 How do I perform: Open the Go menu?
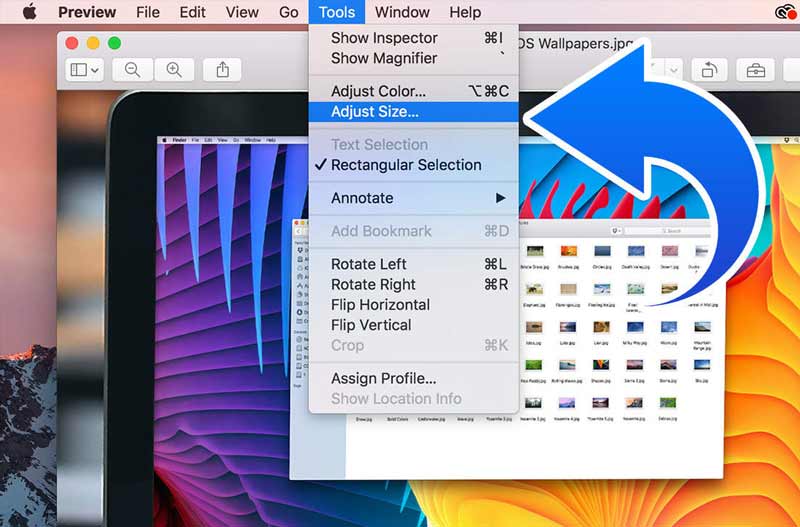tap(288, 12)
